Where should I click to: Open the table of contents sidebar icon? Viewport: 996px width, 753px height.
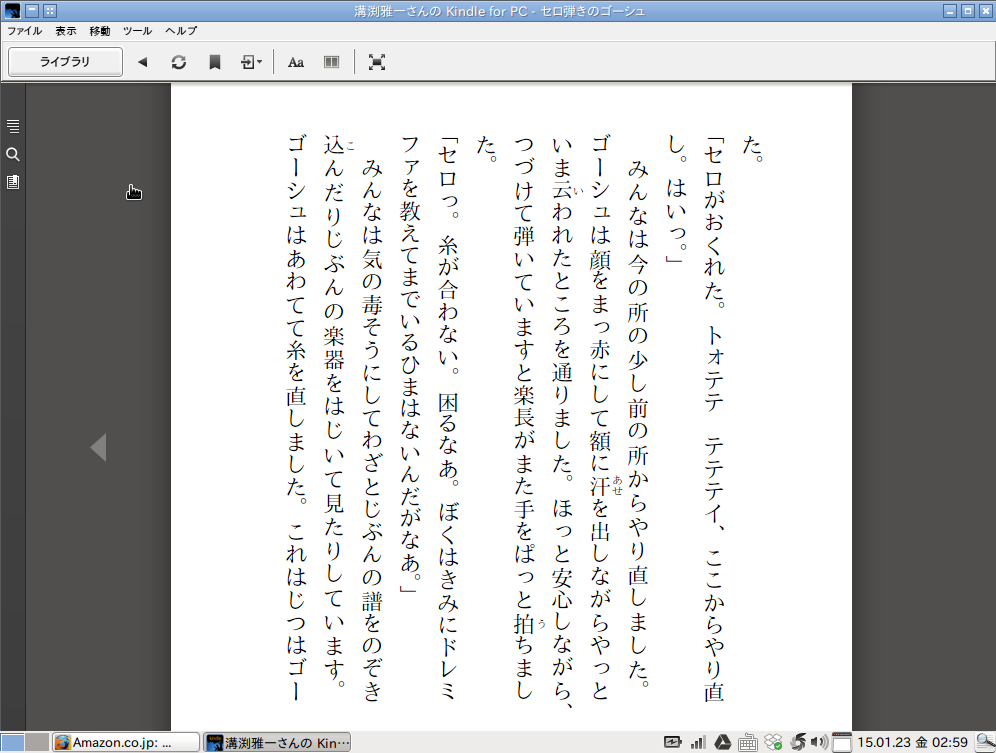13,126
